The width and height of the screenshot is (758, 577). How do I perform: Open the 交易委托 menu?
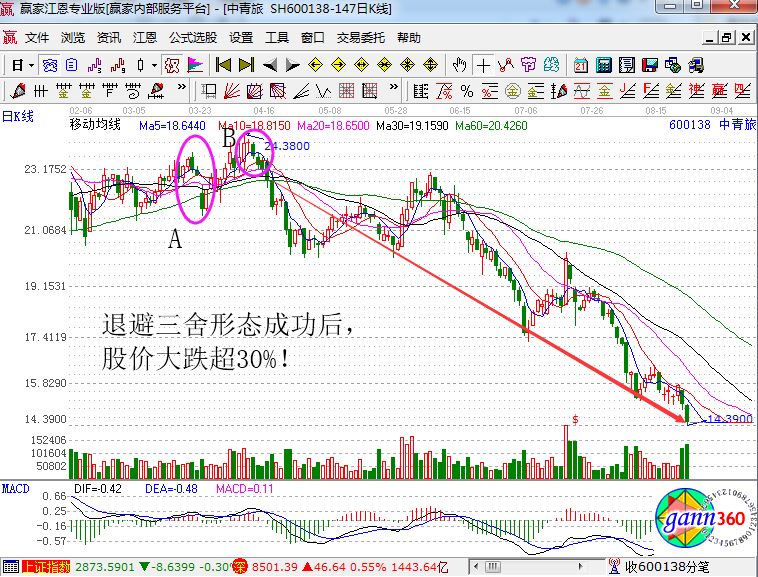coord(360,38)
